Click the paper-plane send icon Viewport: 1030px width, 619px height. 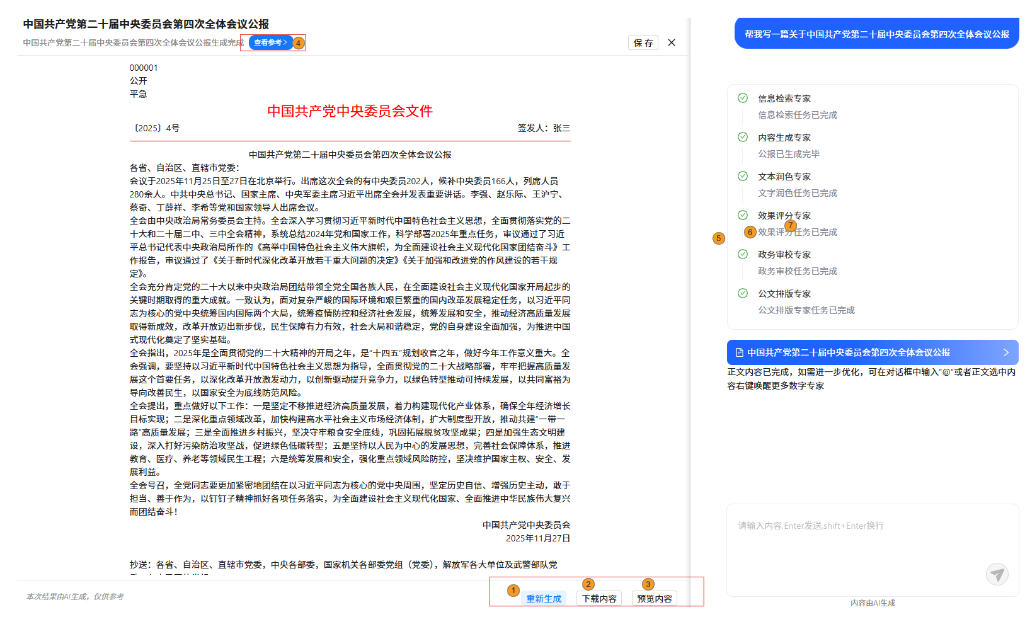tap(996, 573)
